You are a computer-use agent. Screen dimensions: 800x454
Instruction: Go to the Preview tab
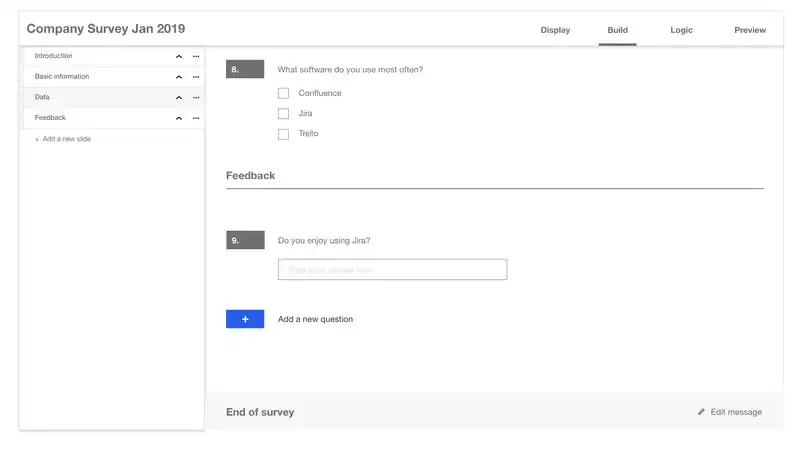pos(749,30)
